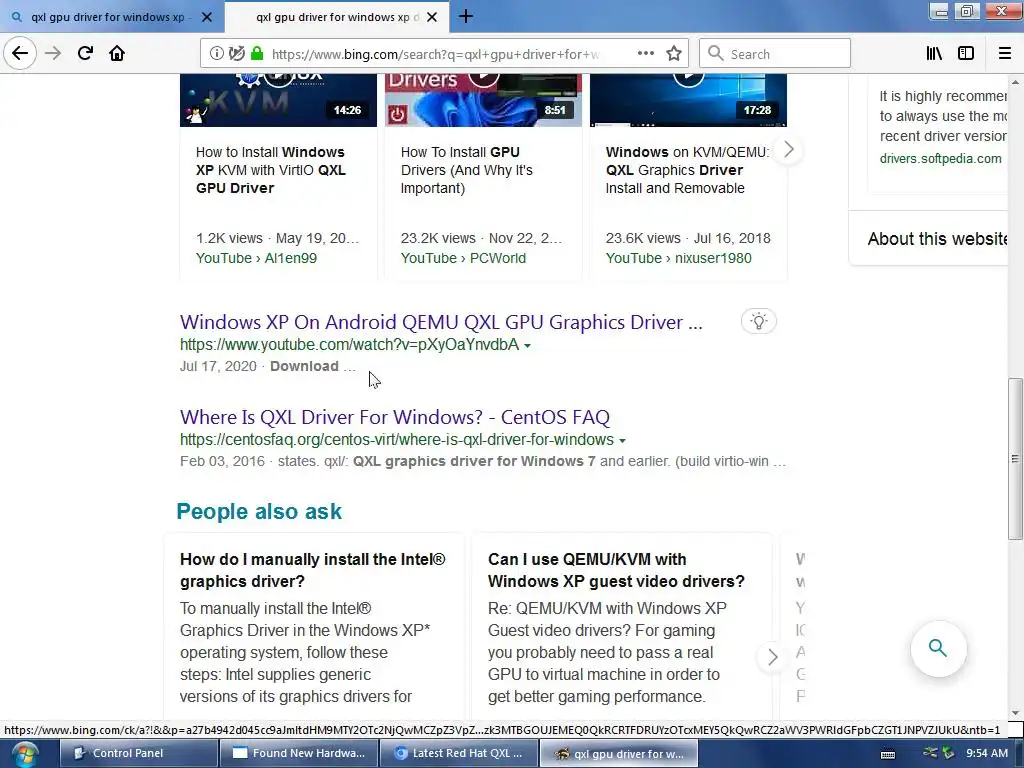The width and height of the screenshot is (1024, 768).
Task: Play the 17:28 Windows video thumbnail
Action: point(688,100)
